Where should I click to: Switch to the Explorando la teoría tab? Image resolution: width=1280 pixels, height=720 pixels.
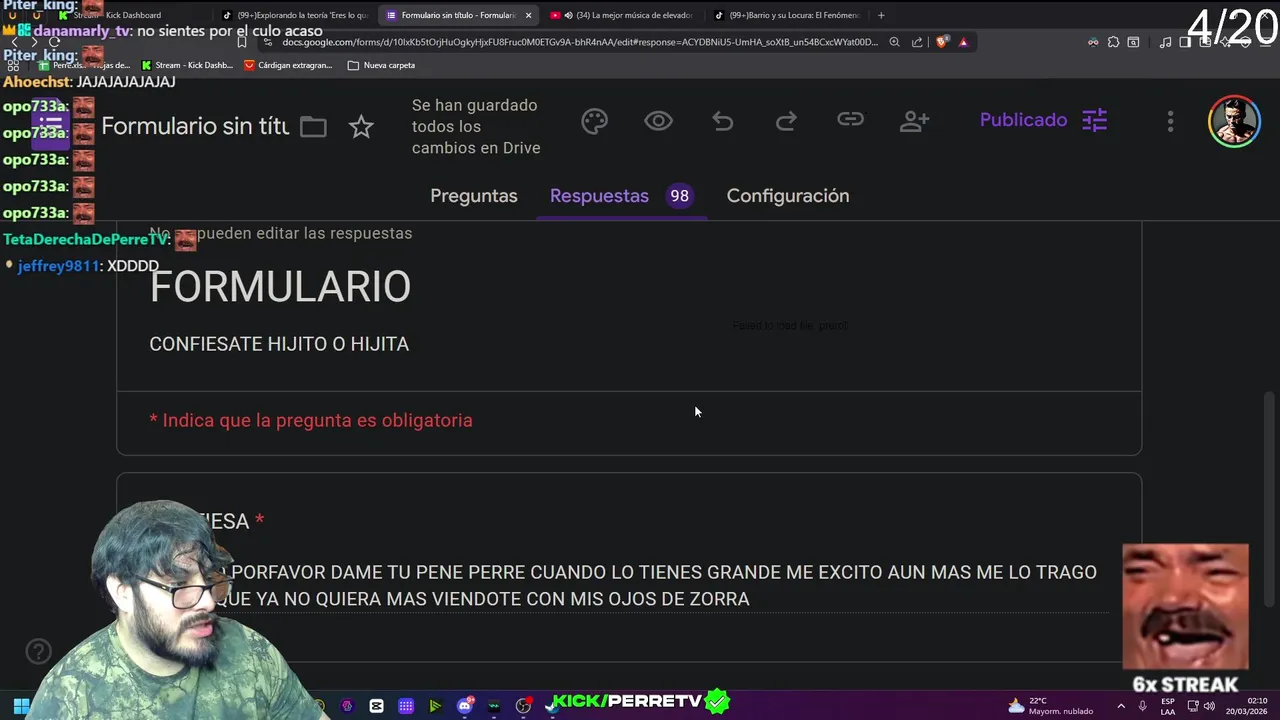pyautogui.click(x=295, y=15)
